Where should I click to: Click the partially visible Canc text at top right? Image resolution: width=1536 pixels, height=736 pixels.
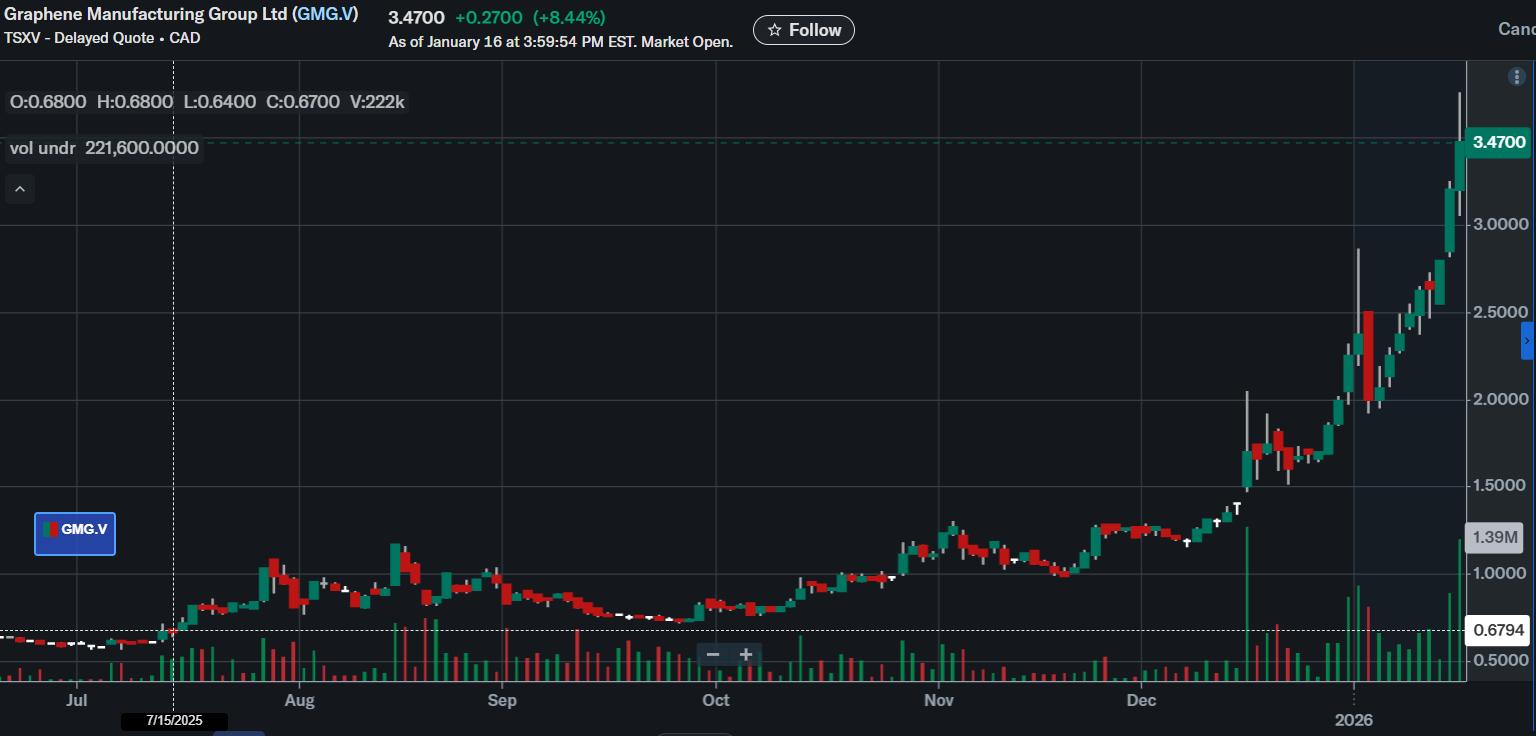(1515, 29)
